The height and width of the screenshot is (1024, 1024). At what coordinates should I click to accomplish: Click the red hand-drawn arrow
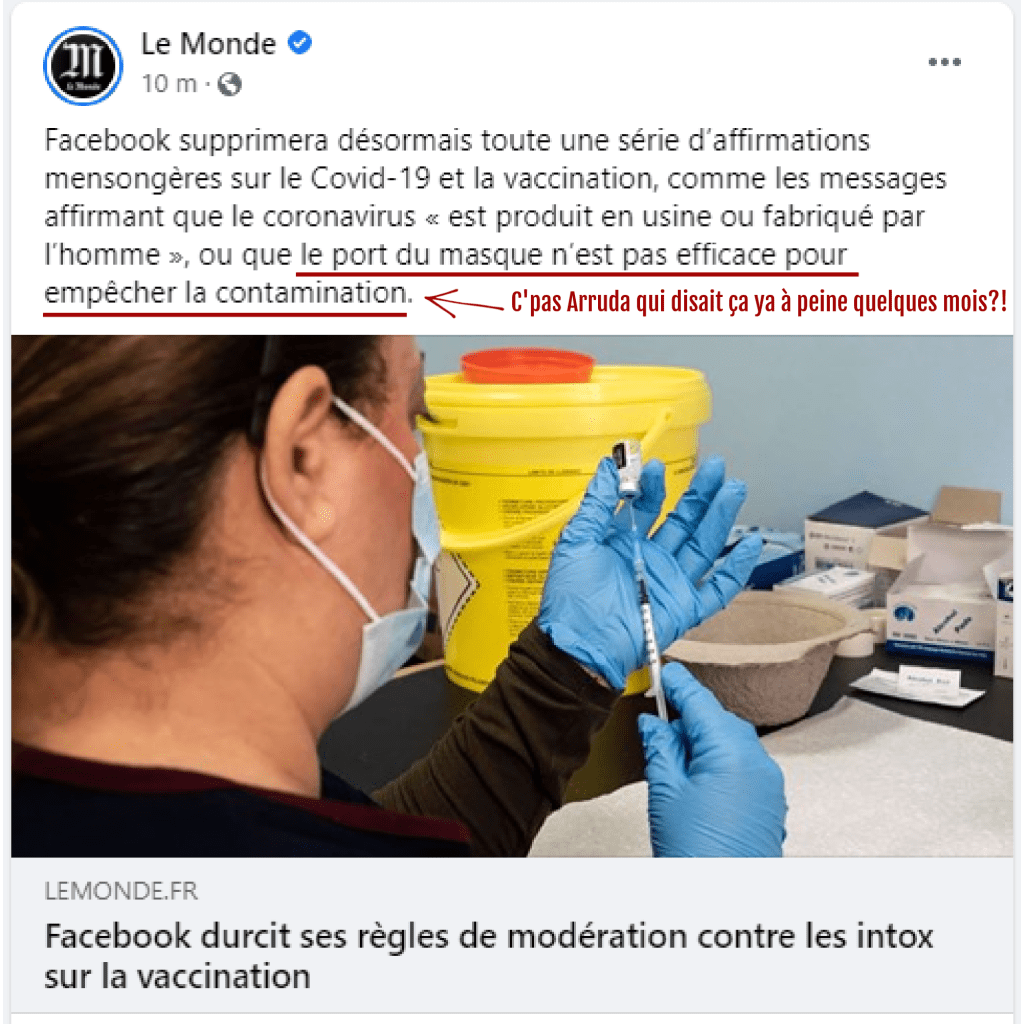464,303
